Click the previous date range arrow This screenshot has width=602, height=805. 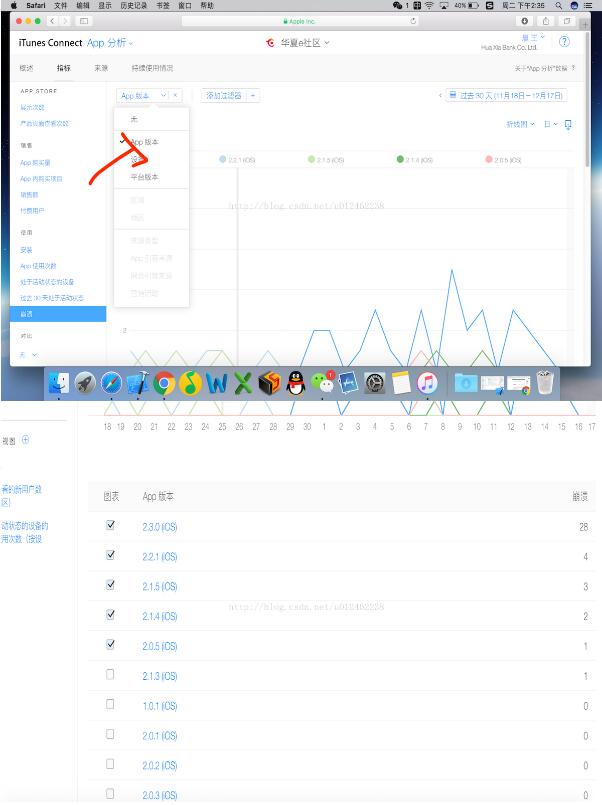tap(440, 95)
